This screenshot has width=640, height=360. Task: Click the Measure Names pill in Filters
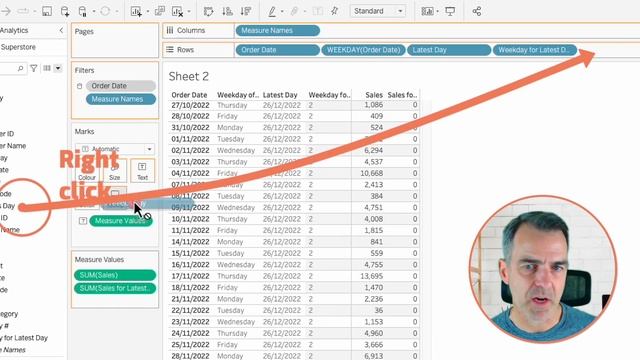point(121,99)
